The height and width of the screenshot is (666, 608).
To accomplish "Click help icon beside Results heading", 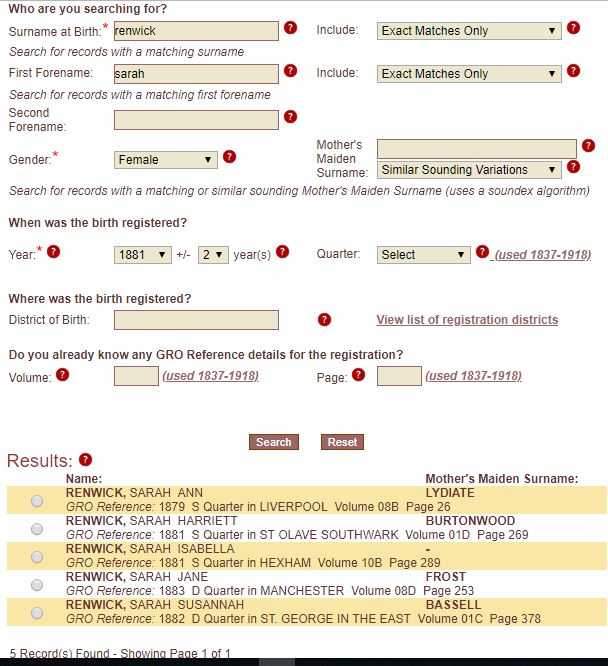I will [x=85, y=460].
